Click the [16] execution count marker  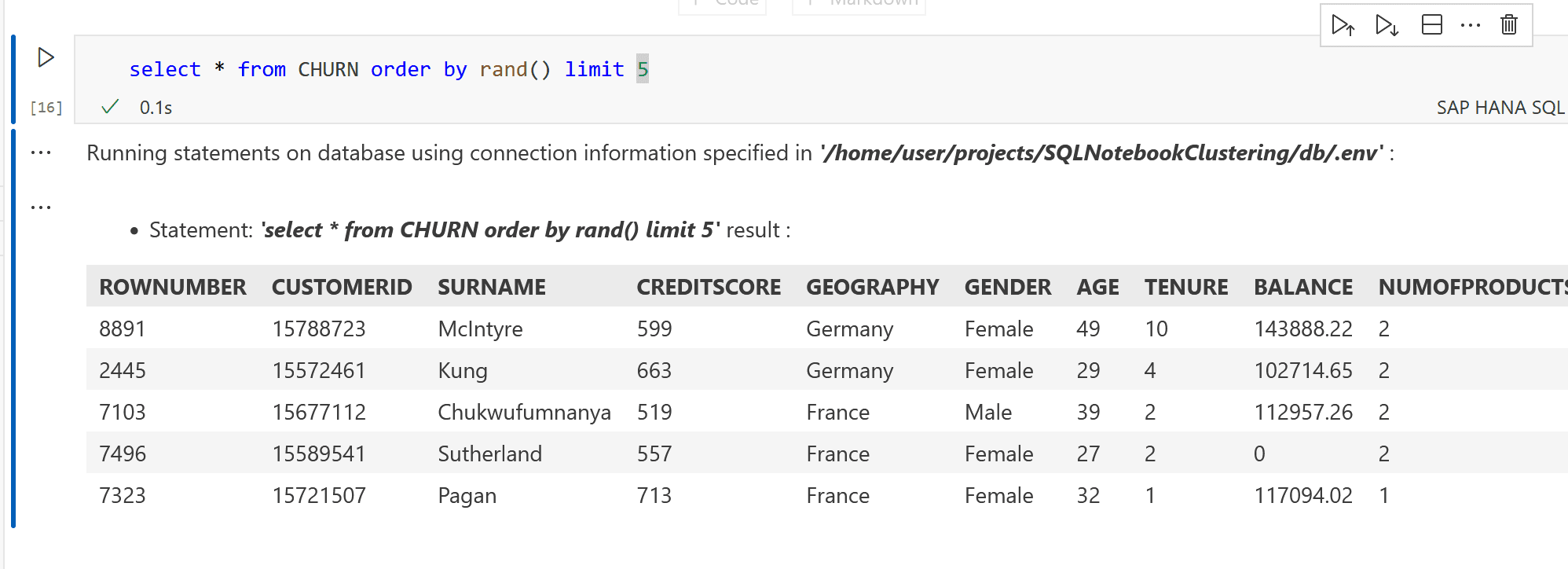[46, 107]
